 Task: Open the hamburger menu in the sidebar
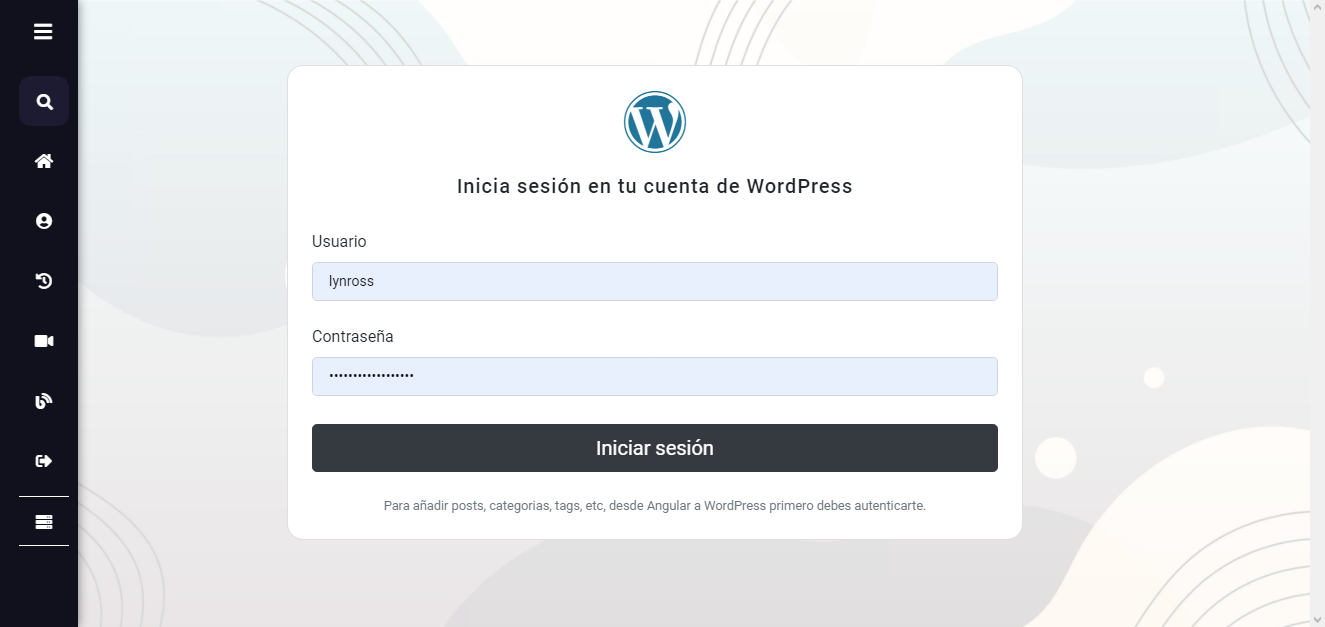coord(43,32)
